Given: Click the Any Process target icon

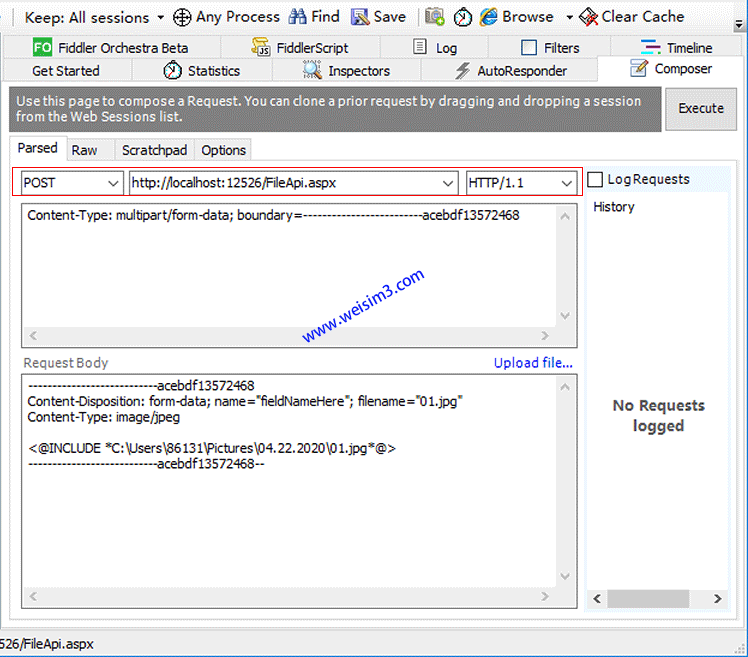Looking at the screenshot, I should 182,18.
